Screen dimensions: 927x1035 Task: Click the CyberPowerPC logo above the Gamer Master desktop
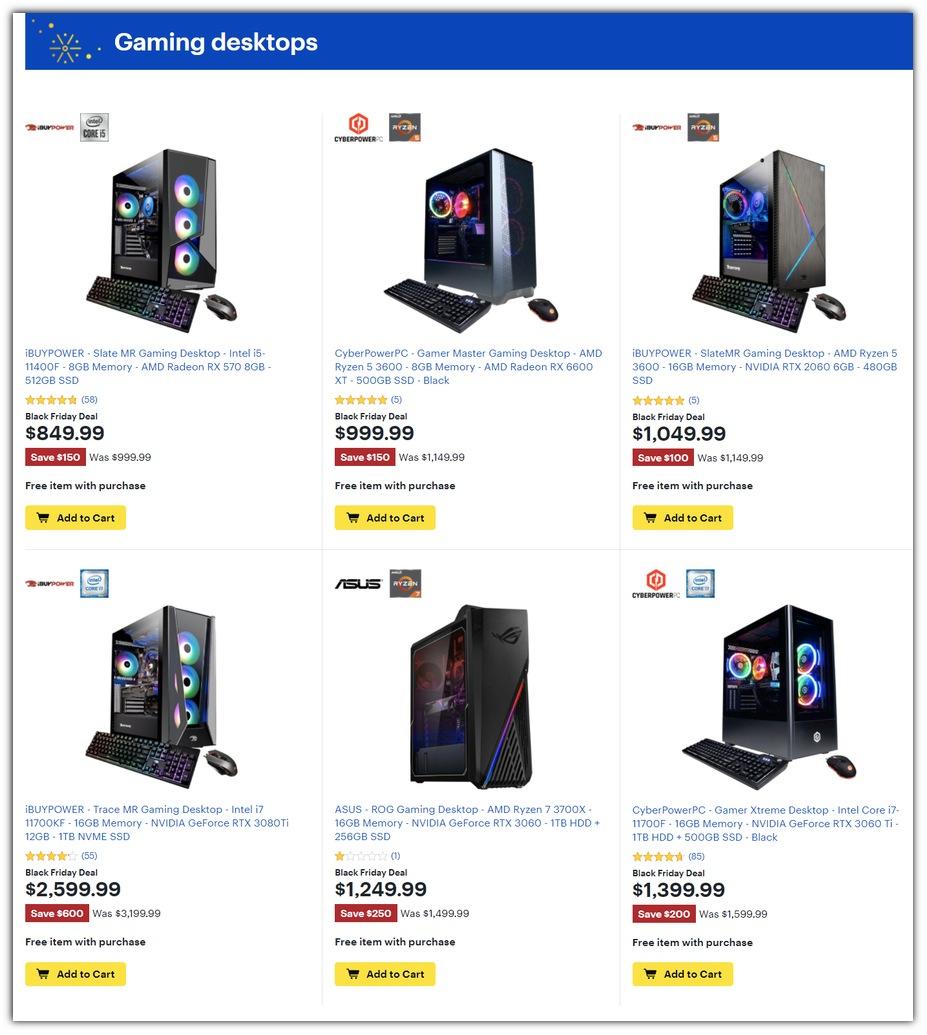point(359,127)
